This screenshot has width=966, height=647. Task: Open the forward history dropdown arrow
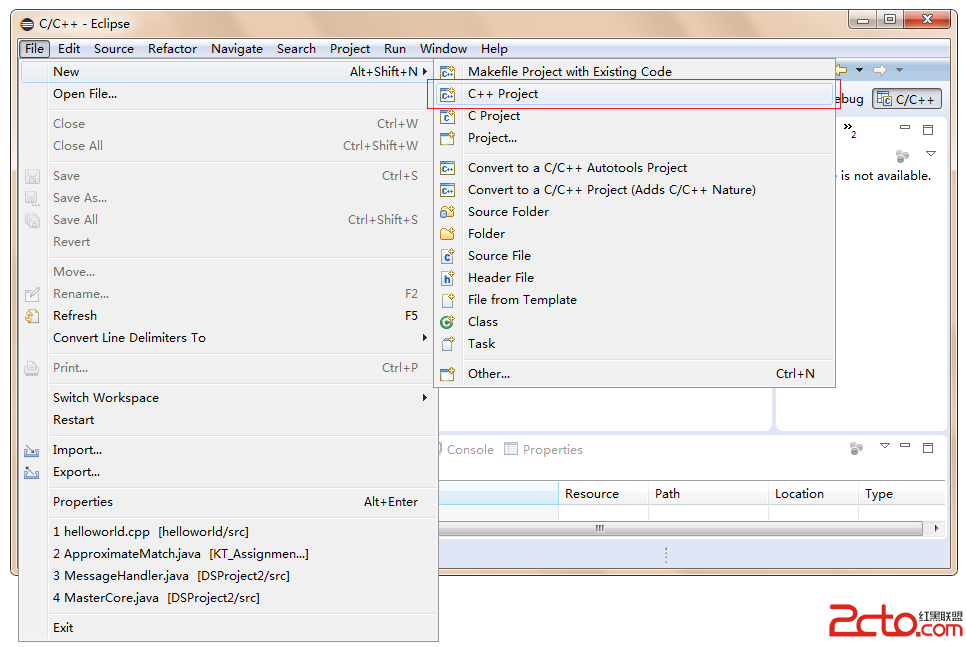coord(899,70)
